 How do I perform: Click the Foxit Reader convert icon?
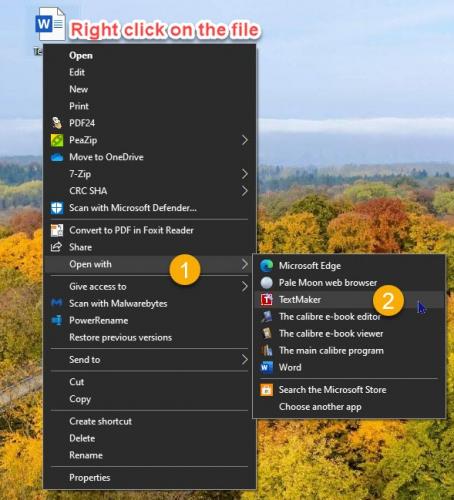[57, 230]
